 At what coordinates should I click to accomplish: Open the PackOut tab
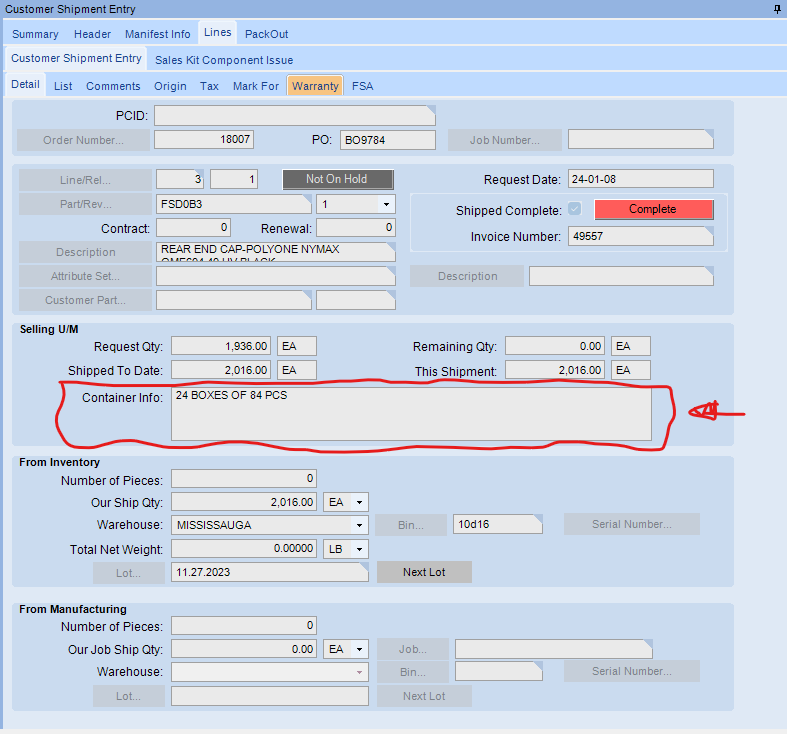coord(267,34)
